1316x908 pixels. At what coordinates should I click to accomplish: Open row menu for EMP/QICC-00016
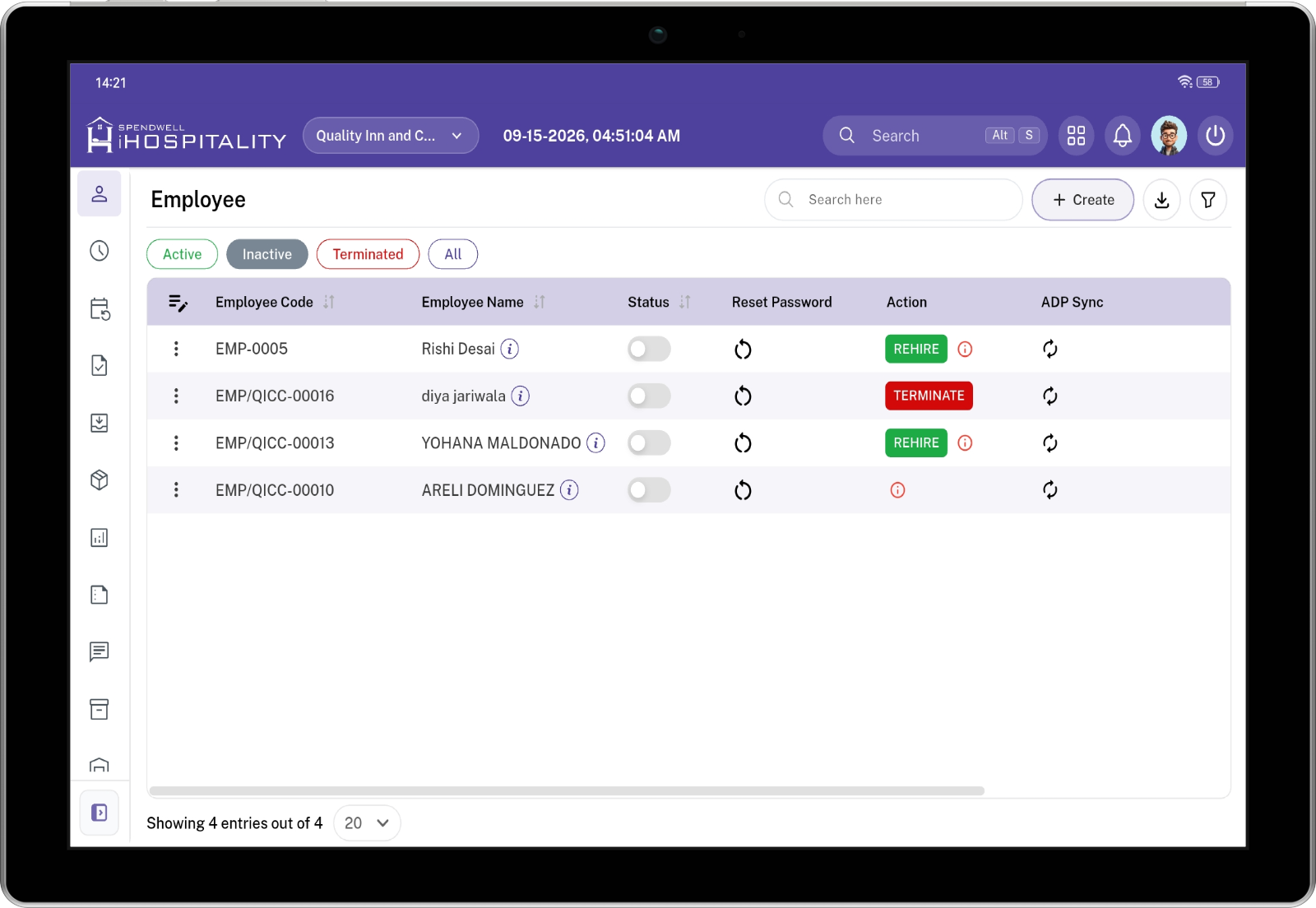pos(176,396)
